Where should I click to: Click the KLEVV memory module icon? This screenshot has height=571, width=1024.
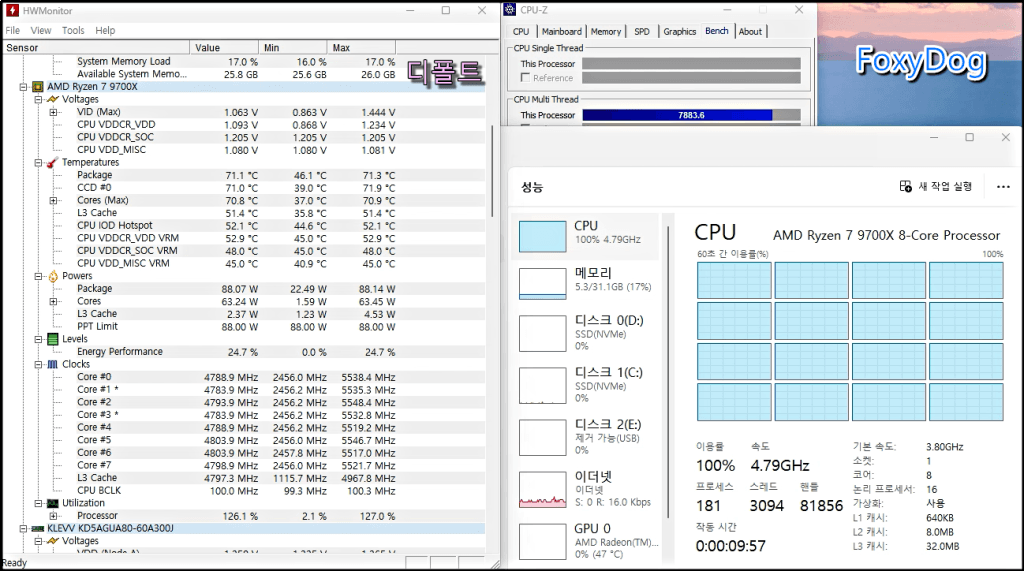pyautogui.click(x=38, y=529)
